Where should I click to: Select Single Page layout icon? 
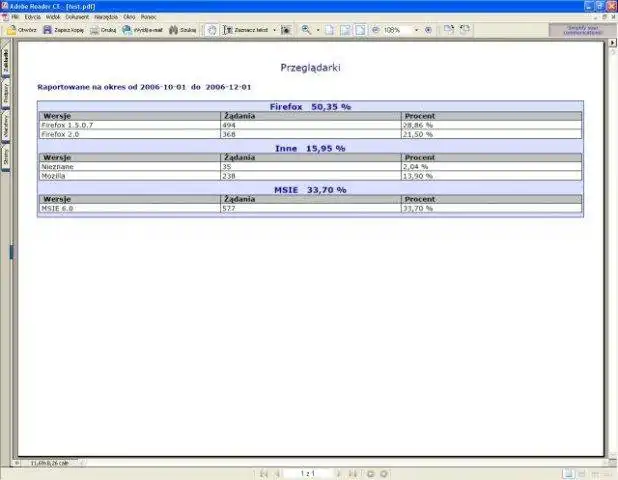568,474
